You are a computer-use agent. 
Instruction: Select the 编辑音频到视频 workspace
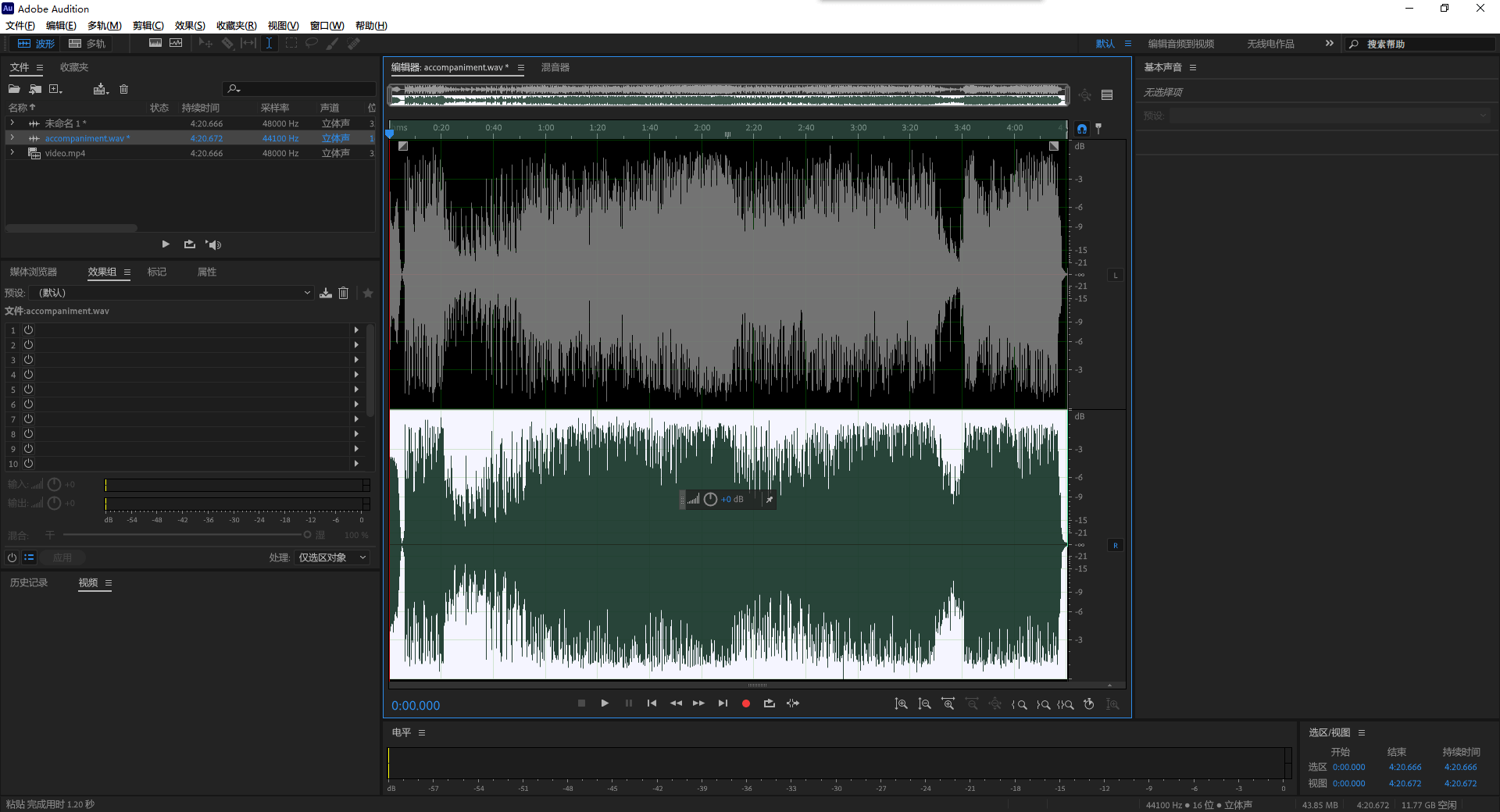tap(1180, 44)
